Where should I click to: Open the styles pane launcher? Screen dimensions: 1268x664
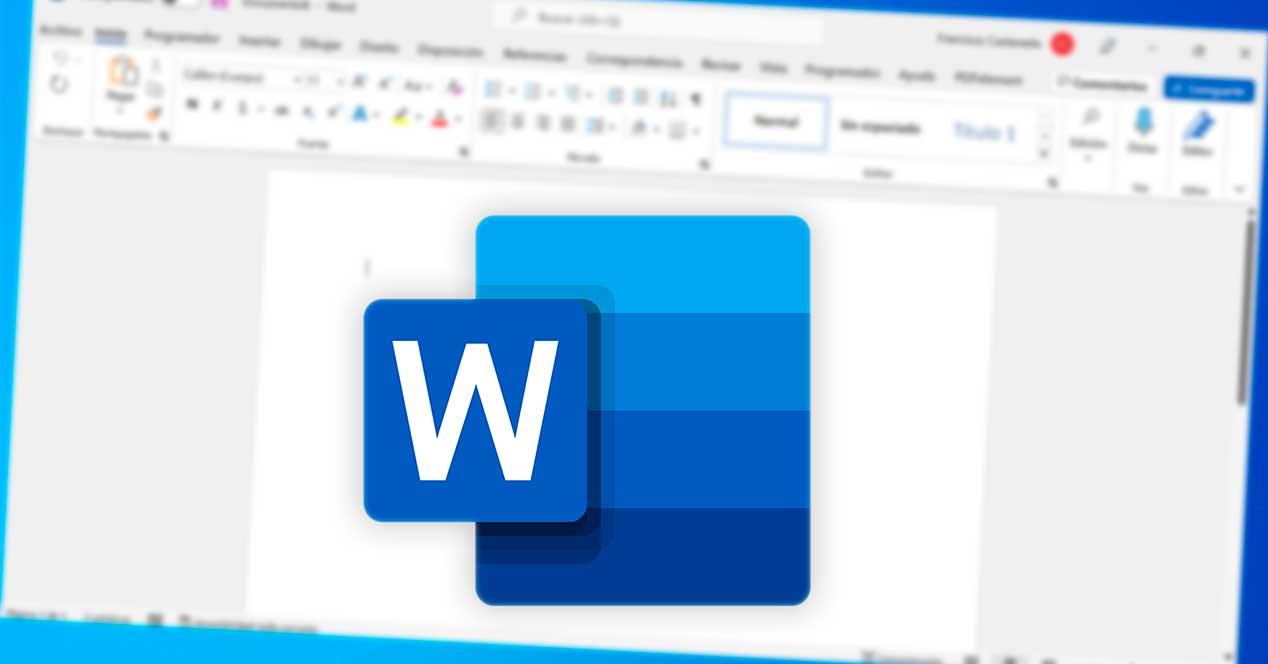[x=1052, y=182]
